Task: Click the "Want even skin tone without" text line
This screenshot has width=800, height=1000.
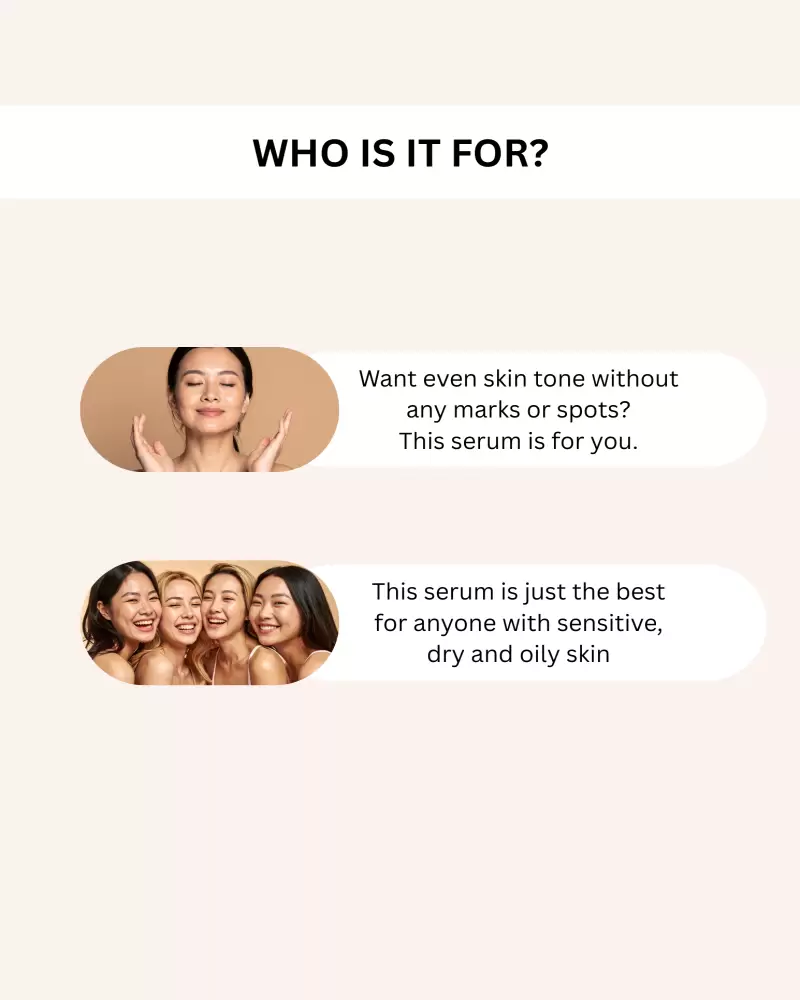Action: (518, 379)
